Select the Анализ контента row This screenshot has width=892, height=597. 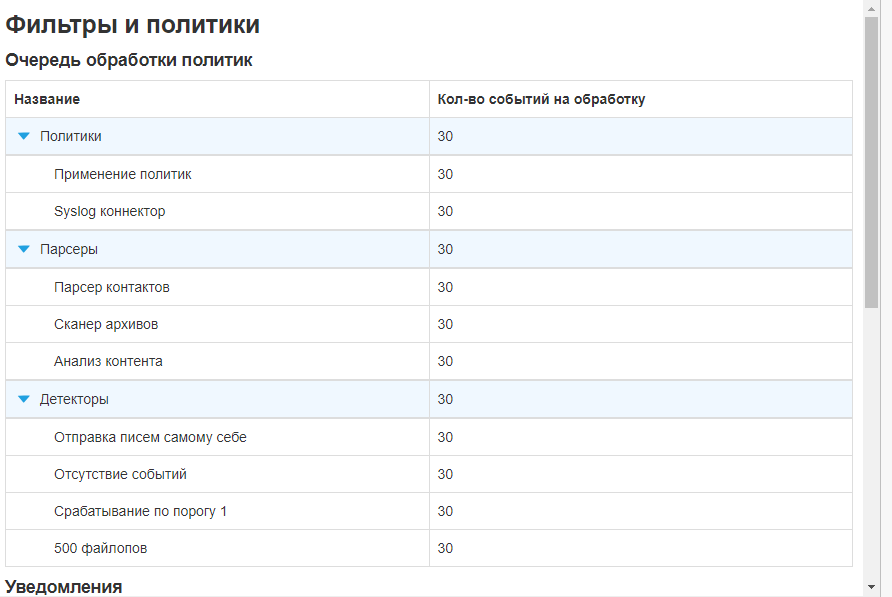pyautogui.click(x=108, y=361)
